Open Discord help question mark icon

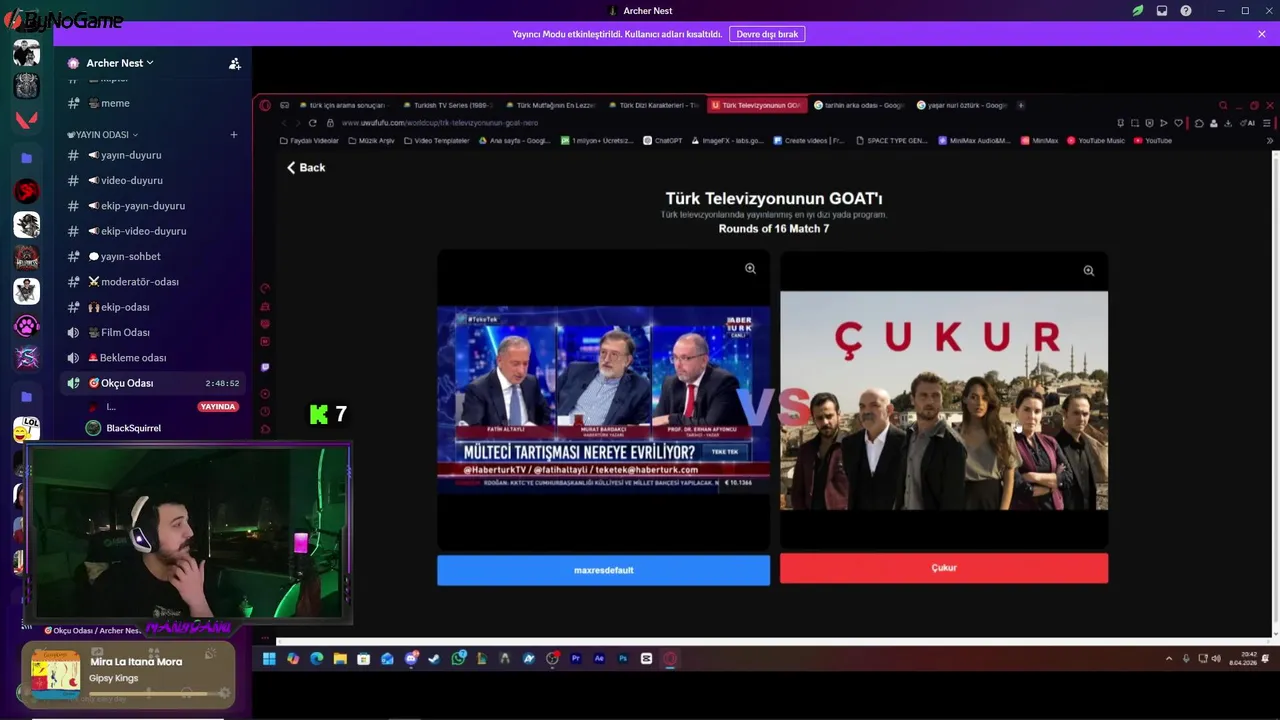point(1186,11)
